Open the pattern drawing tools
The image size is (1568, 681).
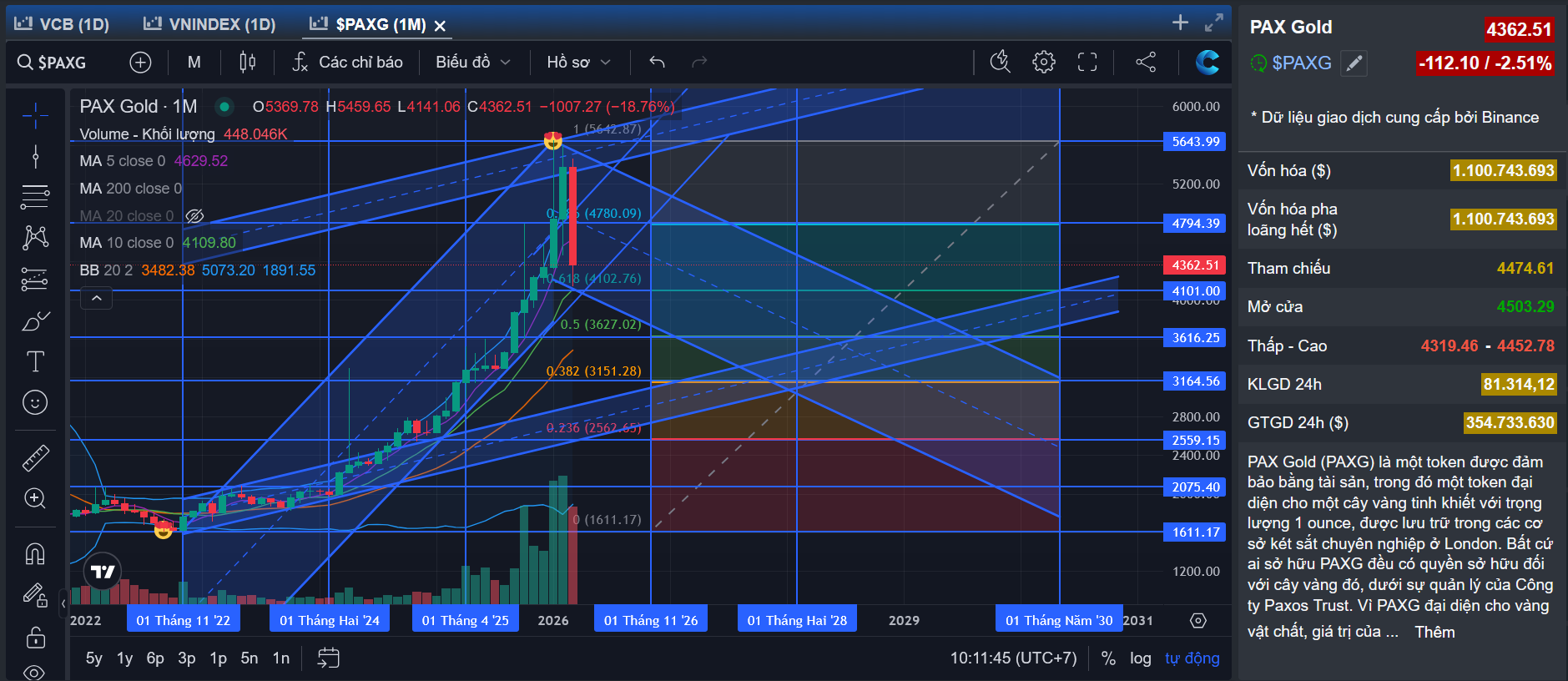click(35, 238)
